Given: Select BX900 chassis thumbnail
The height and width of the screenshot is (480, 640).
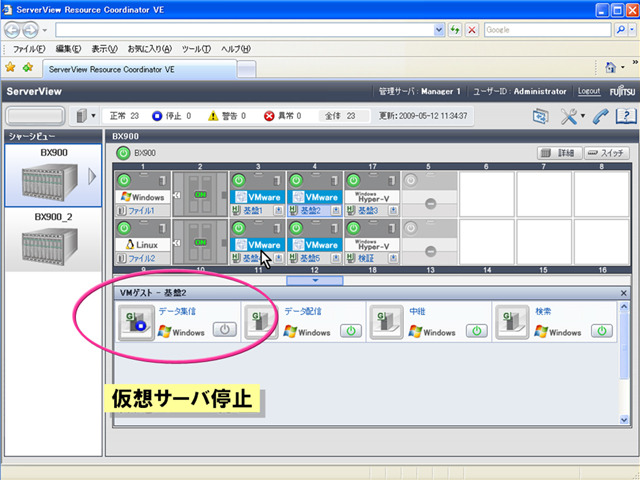Looking at the screenshot, I should click(53, 176).
